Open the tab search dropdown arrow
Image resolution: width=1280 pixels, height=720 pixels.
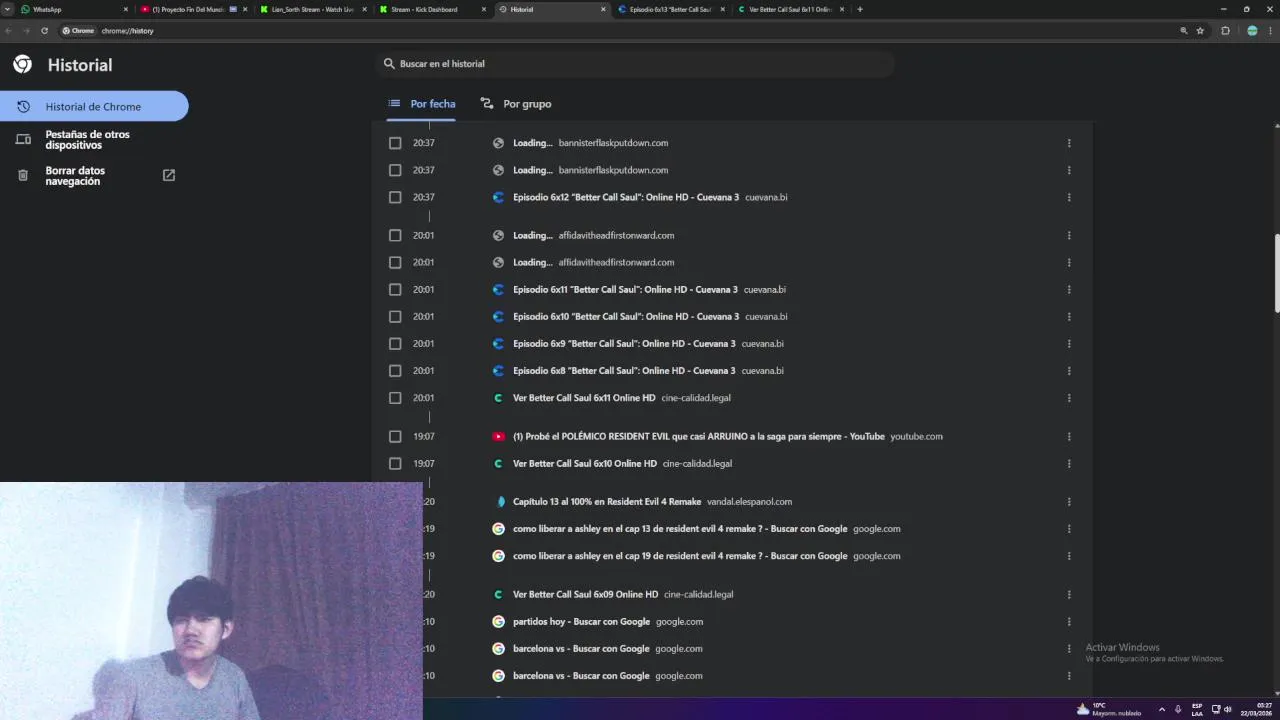[8, 9]
